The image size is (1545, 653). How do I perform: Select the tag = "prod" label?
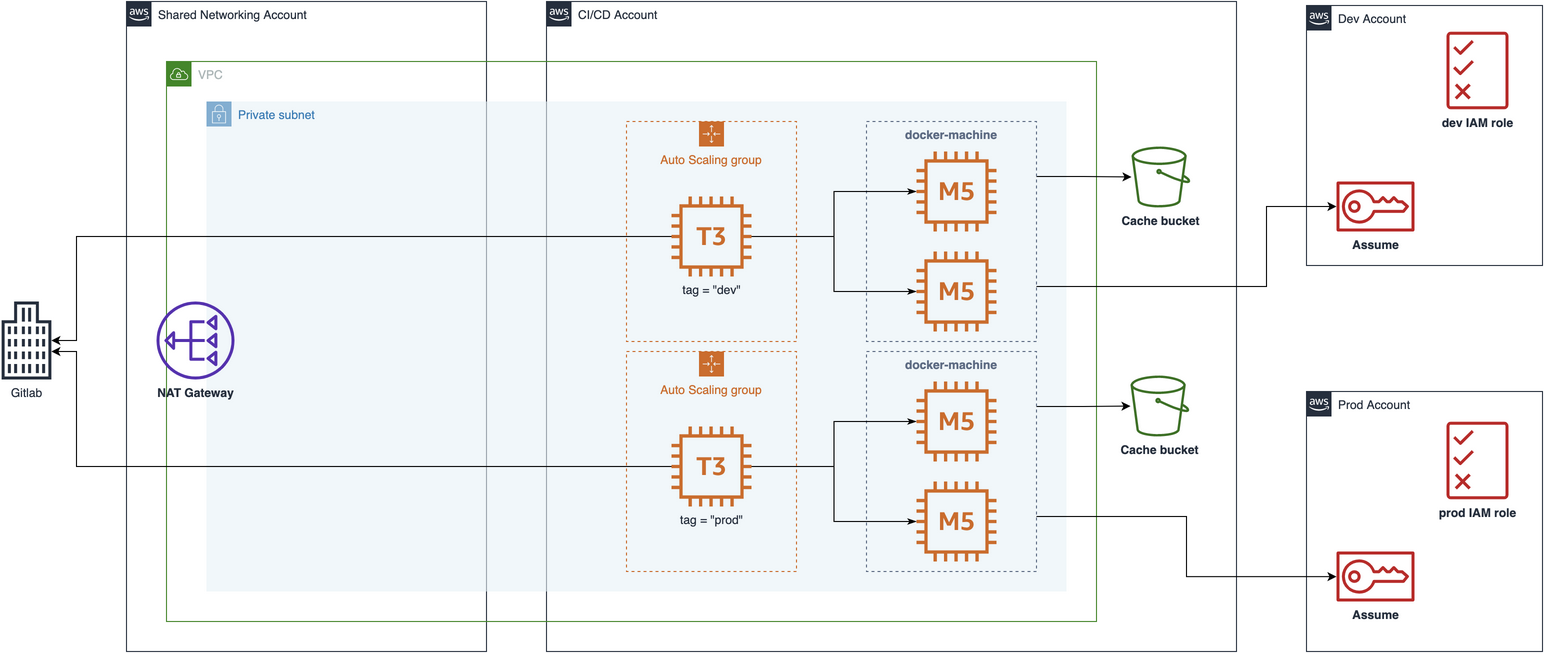pyautogui.click(x=711, y=521)
